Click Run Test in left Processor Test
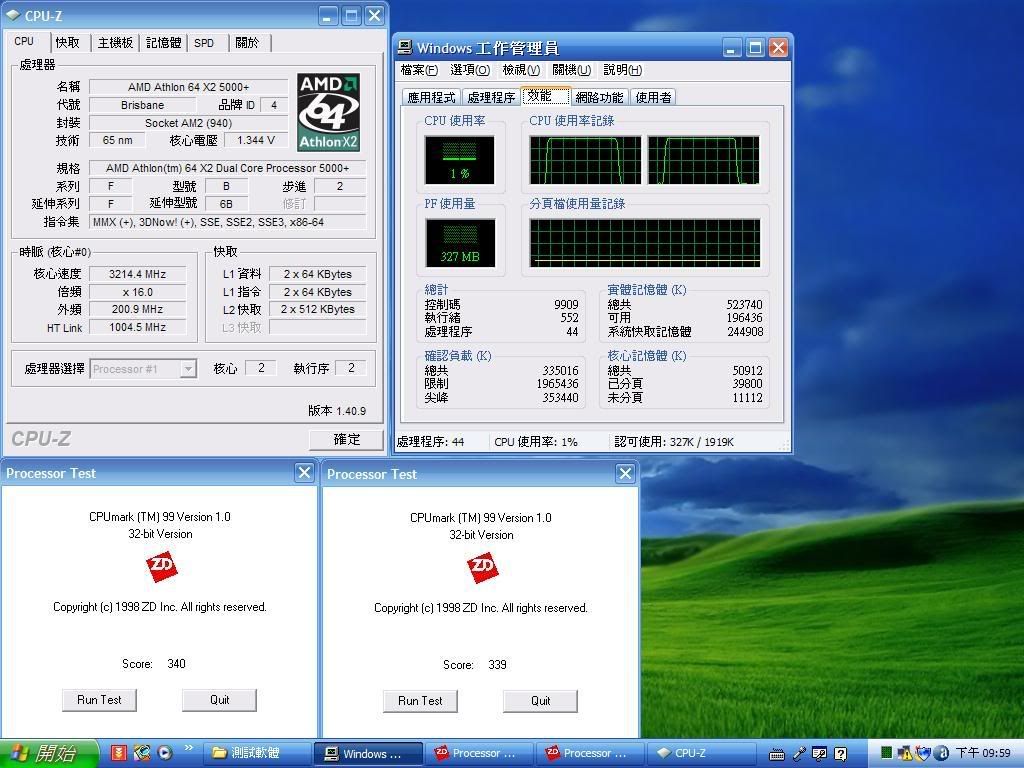The width and height of the screenshot is (1024, 768). click(99, 699)
